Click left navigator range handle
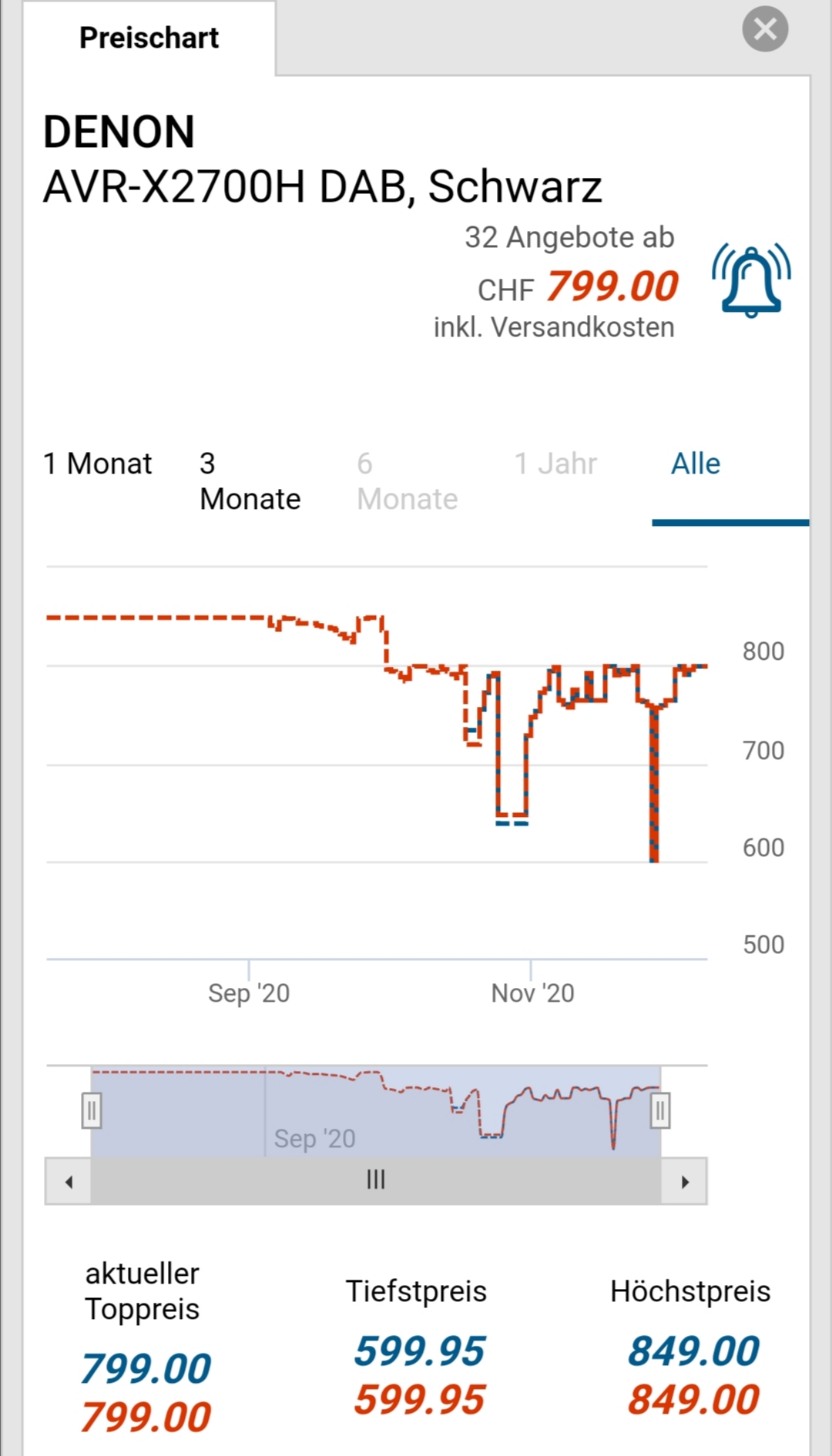The height and width of the screenshot is (1456, 832). (x=92, y=1111)
